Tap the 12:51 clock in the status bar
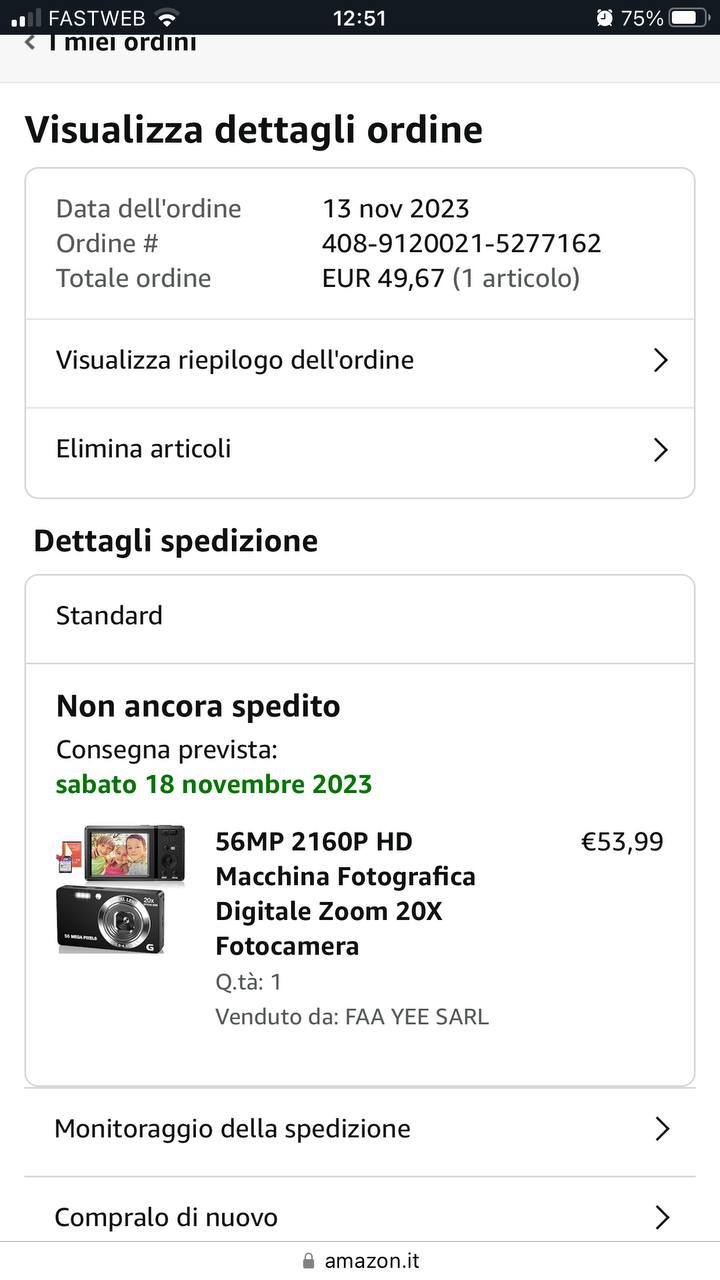Image resolution: width=720 pixels, height=1280 pixels. point(358,17)
